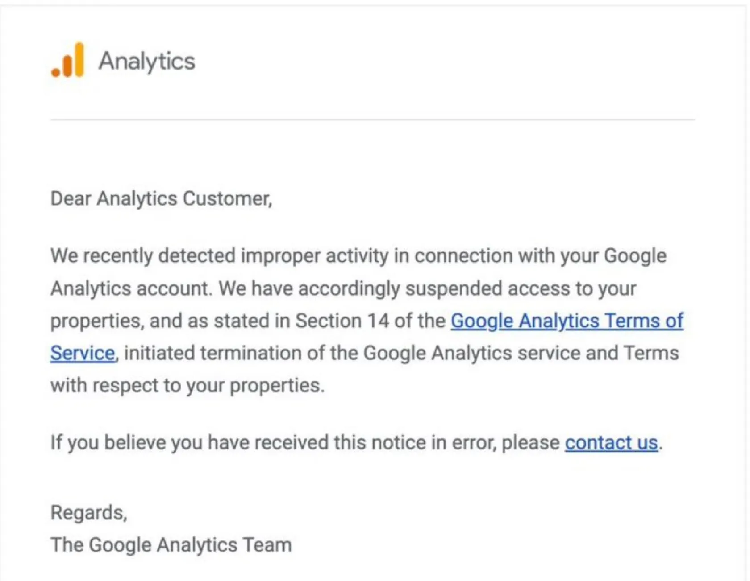
Task: Open the "contact us" link
Action: tap(611, 443)
